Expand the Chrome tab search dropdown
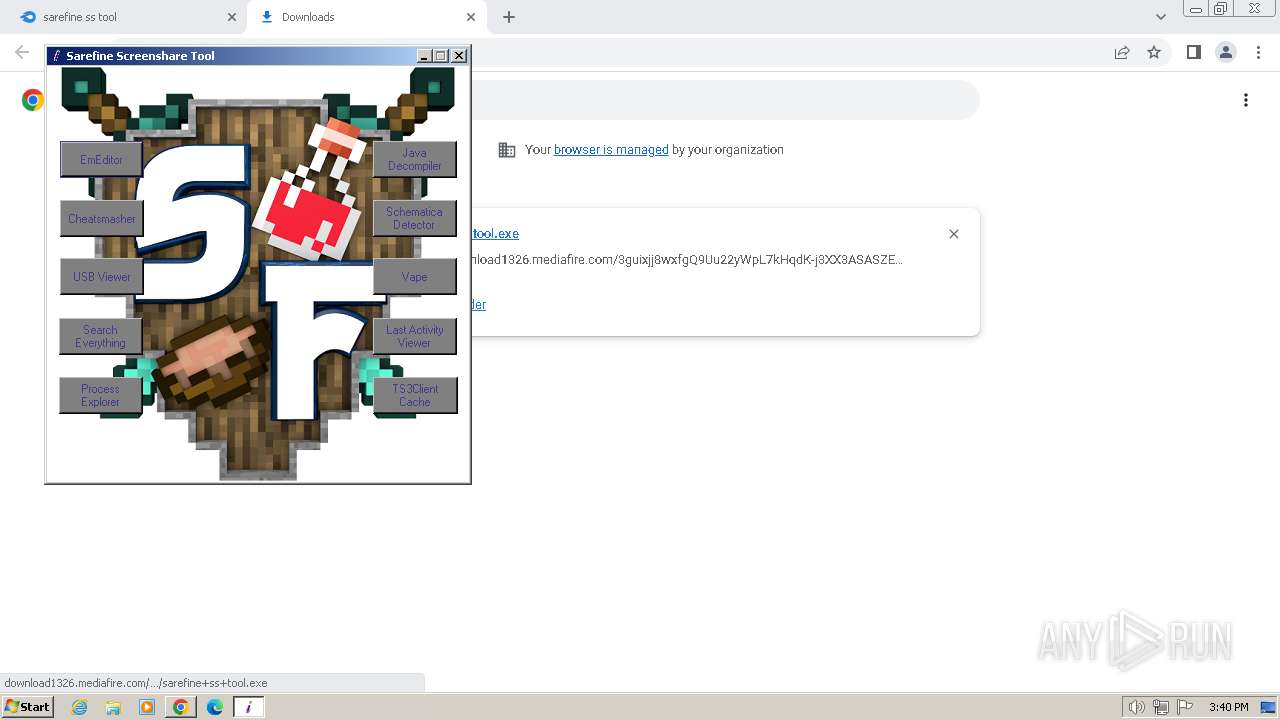The width and height of the screenshot is (1280, 720). coord(1160,17)
